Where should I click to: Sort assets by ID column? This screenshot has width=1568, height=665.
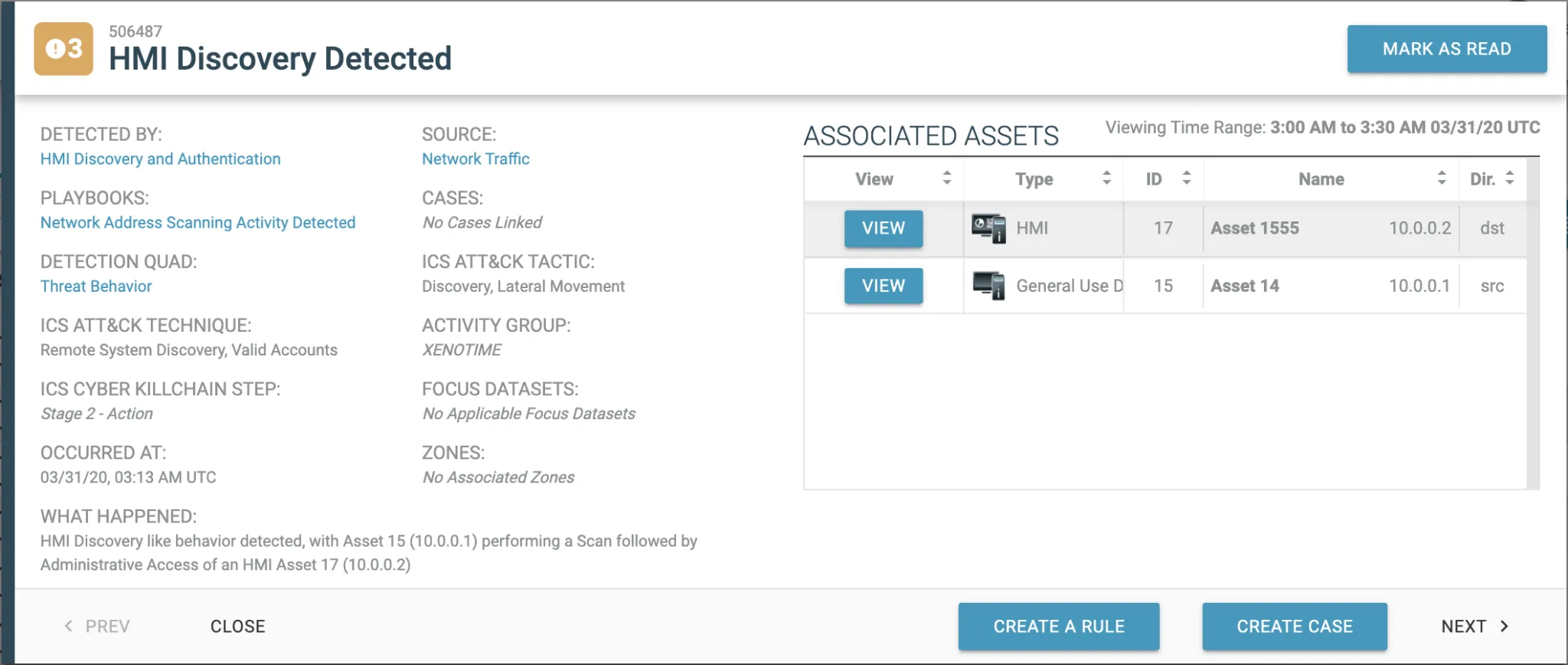[x=1186, y=179]
